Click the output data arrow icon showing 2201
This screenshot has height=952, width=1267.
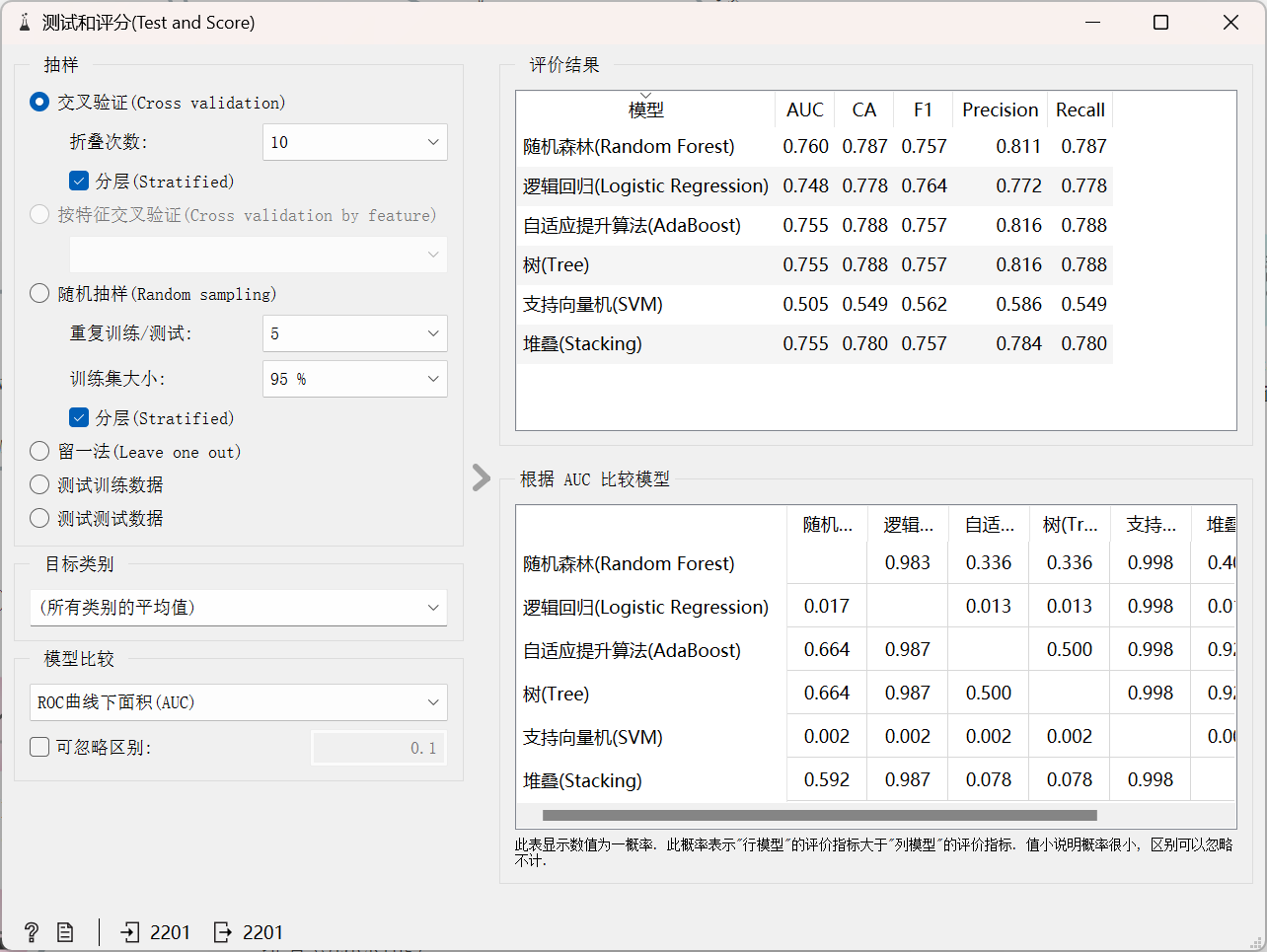223,932
